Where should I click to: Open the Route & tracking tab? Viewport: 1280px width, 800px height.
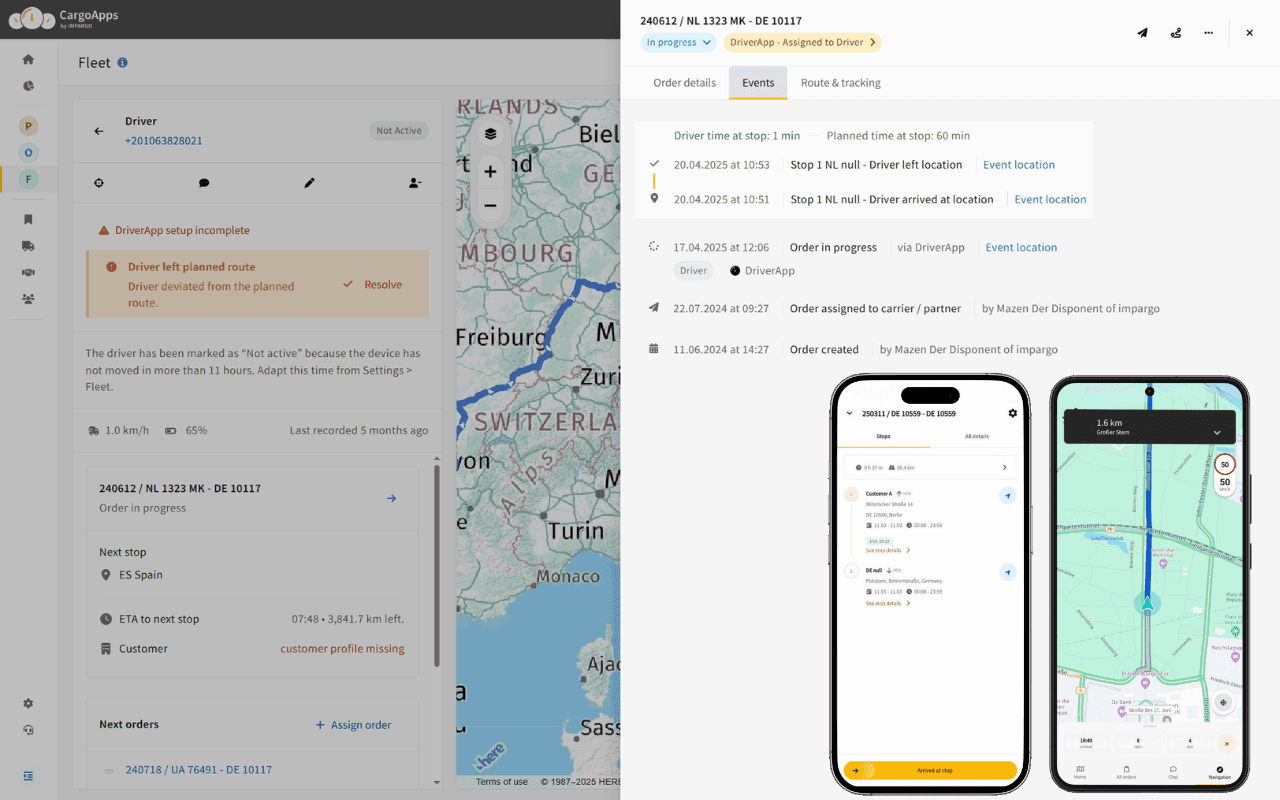[840, 82]
